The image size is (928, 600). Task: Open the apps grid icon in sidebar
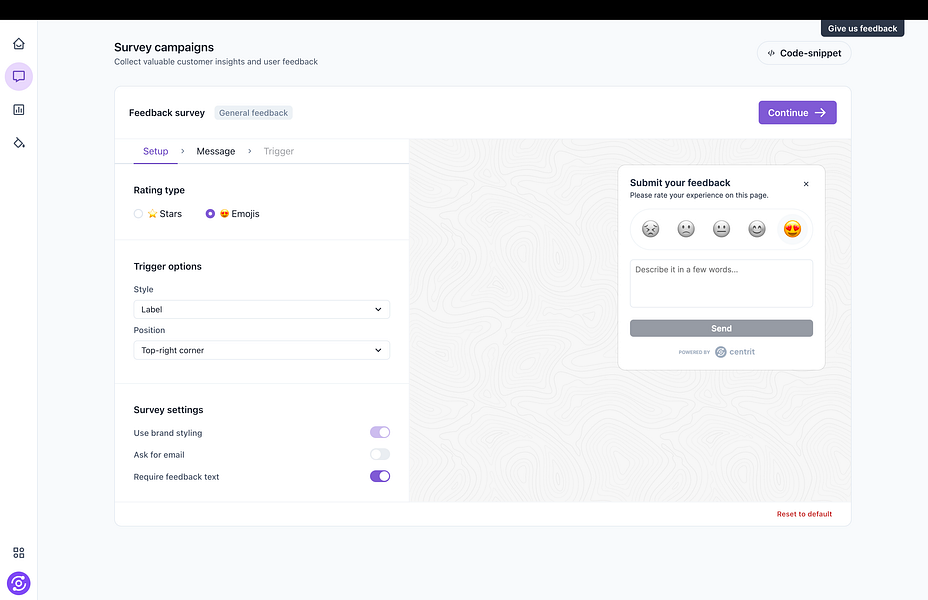tap(19, 553)
